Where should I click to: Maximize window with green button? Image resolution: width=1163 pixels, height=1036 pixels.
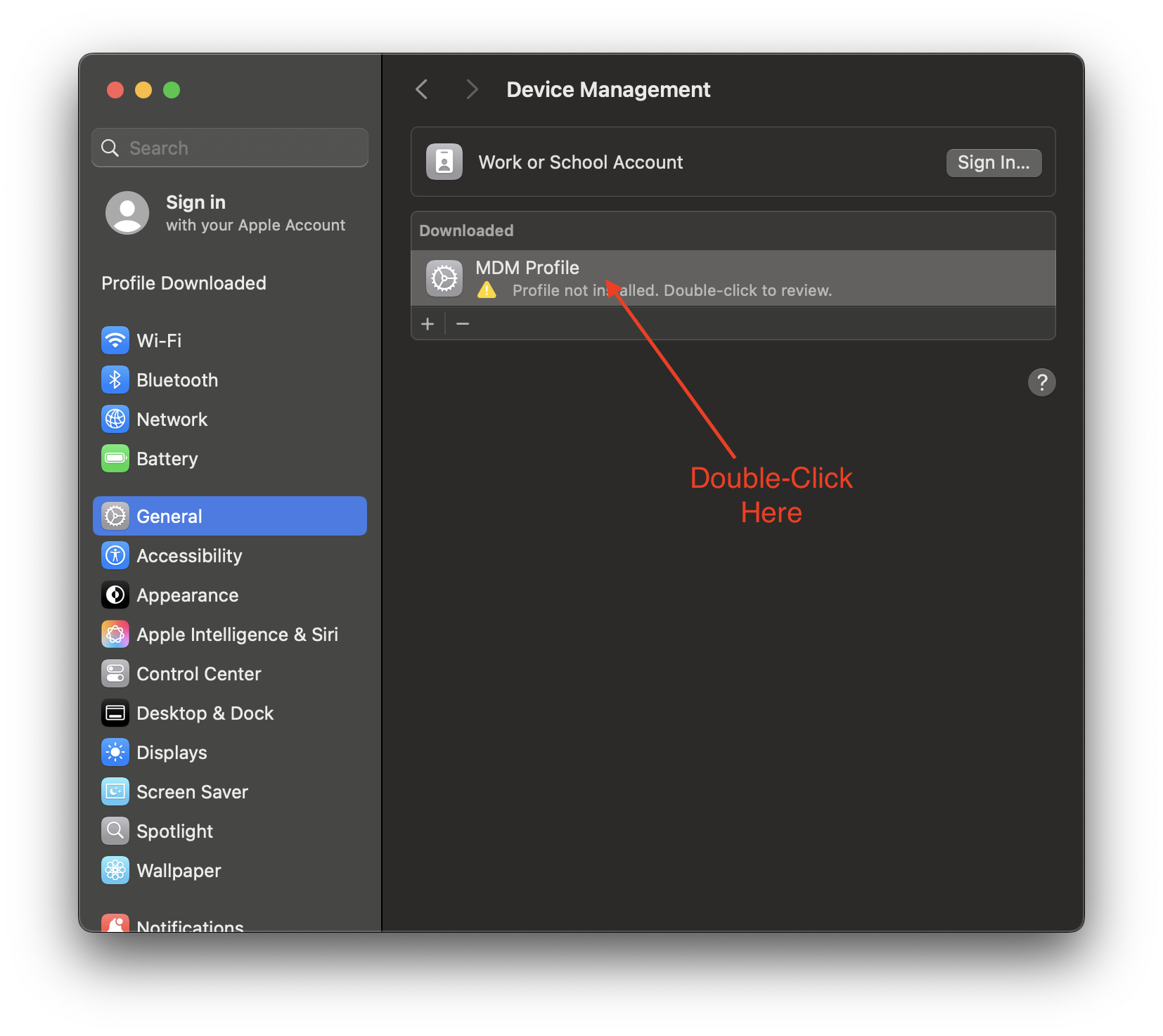point(172,90)
